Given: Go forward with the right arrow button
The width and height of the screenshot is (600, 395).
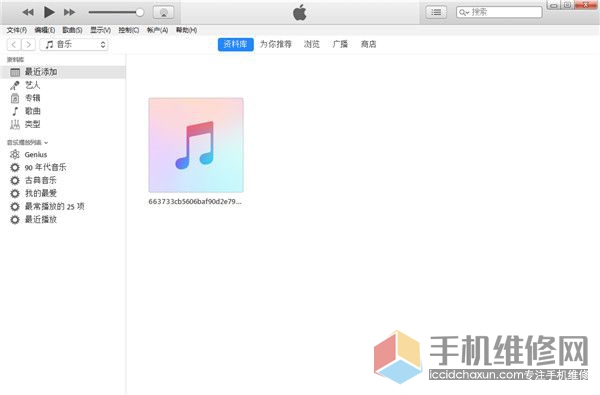Looking at the screenshot, I should [x=29, y=45].
